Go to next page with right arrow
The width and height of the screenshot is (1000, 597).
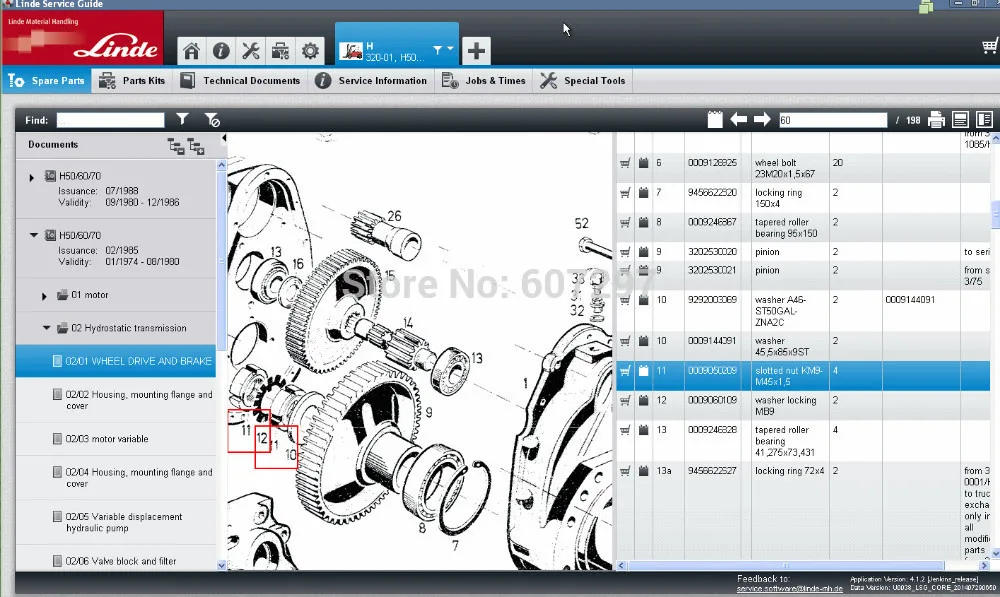coord(762,119)
